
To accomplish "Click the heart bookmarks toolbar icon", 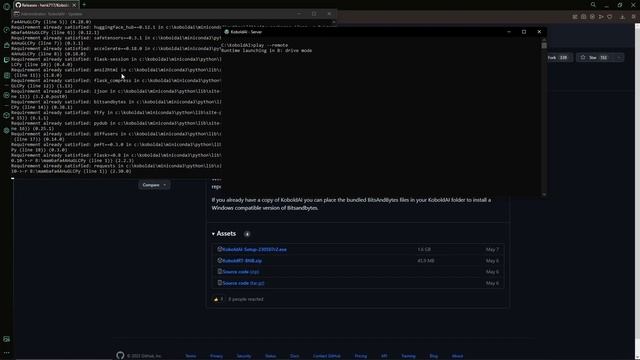I will click(610, 17).
